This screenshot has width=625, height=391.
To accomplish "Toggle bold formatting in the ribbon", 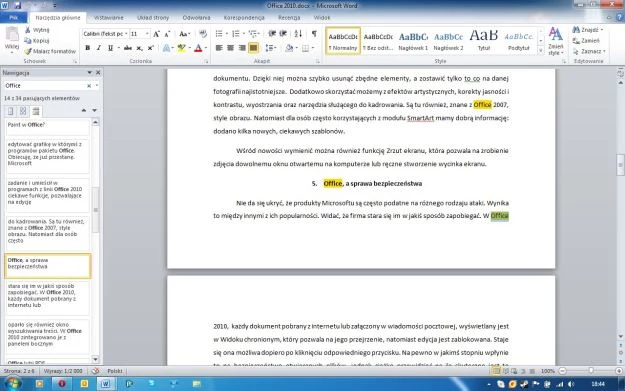I will pyautogui.click(x=88, y=48).
